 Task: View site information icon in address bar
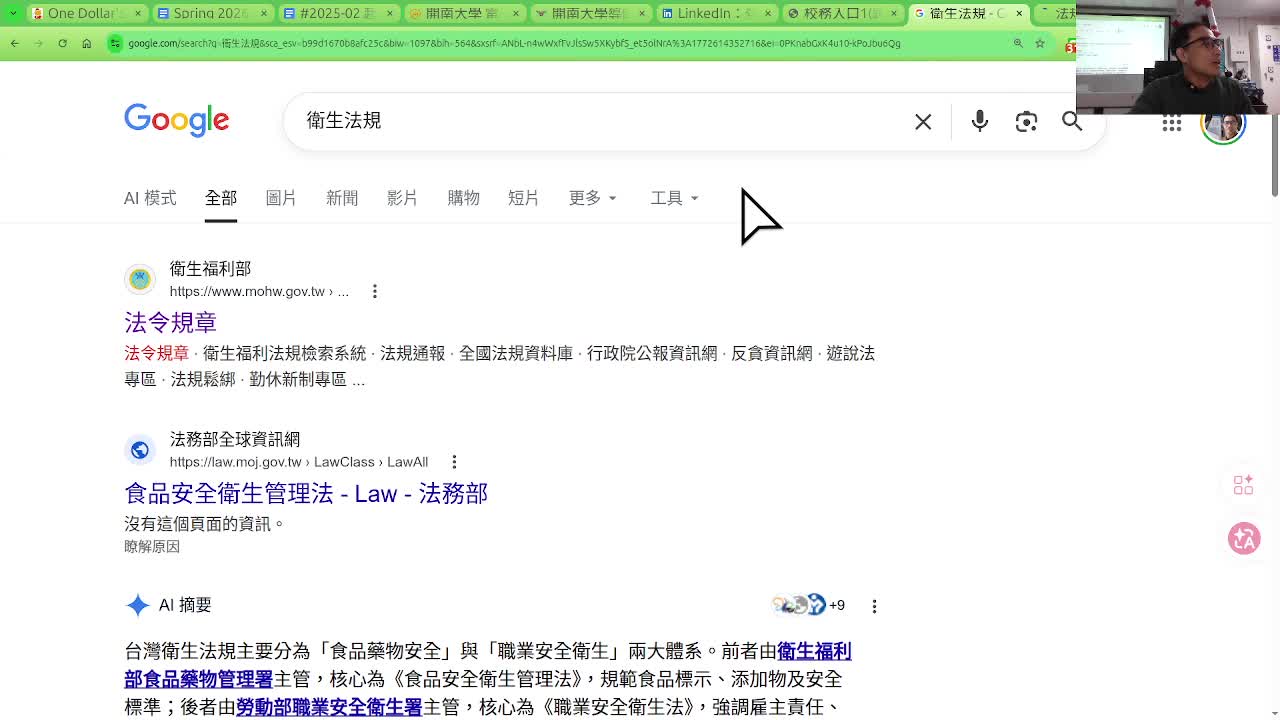(116, 43)
